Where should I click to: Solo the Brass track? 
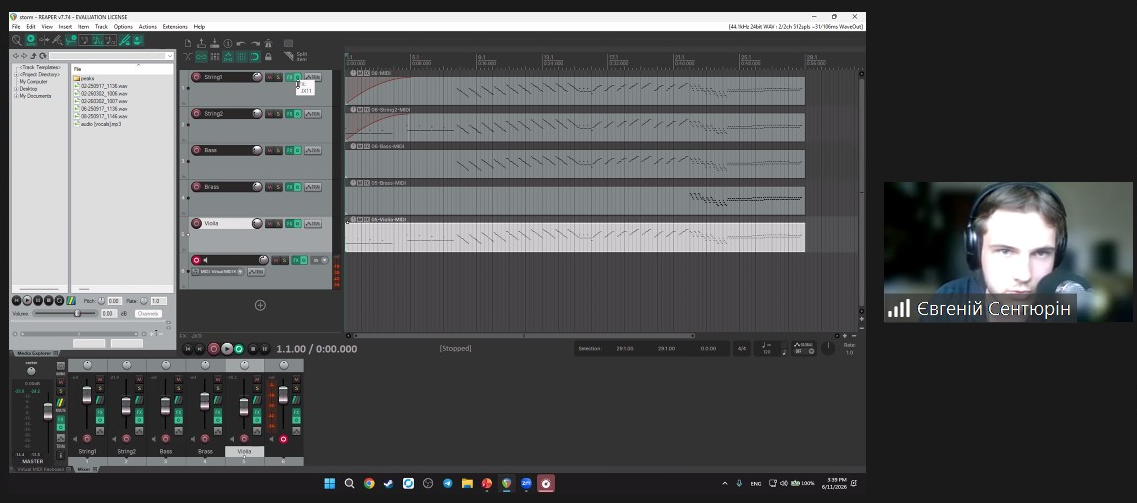278,187
